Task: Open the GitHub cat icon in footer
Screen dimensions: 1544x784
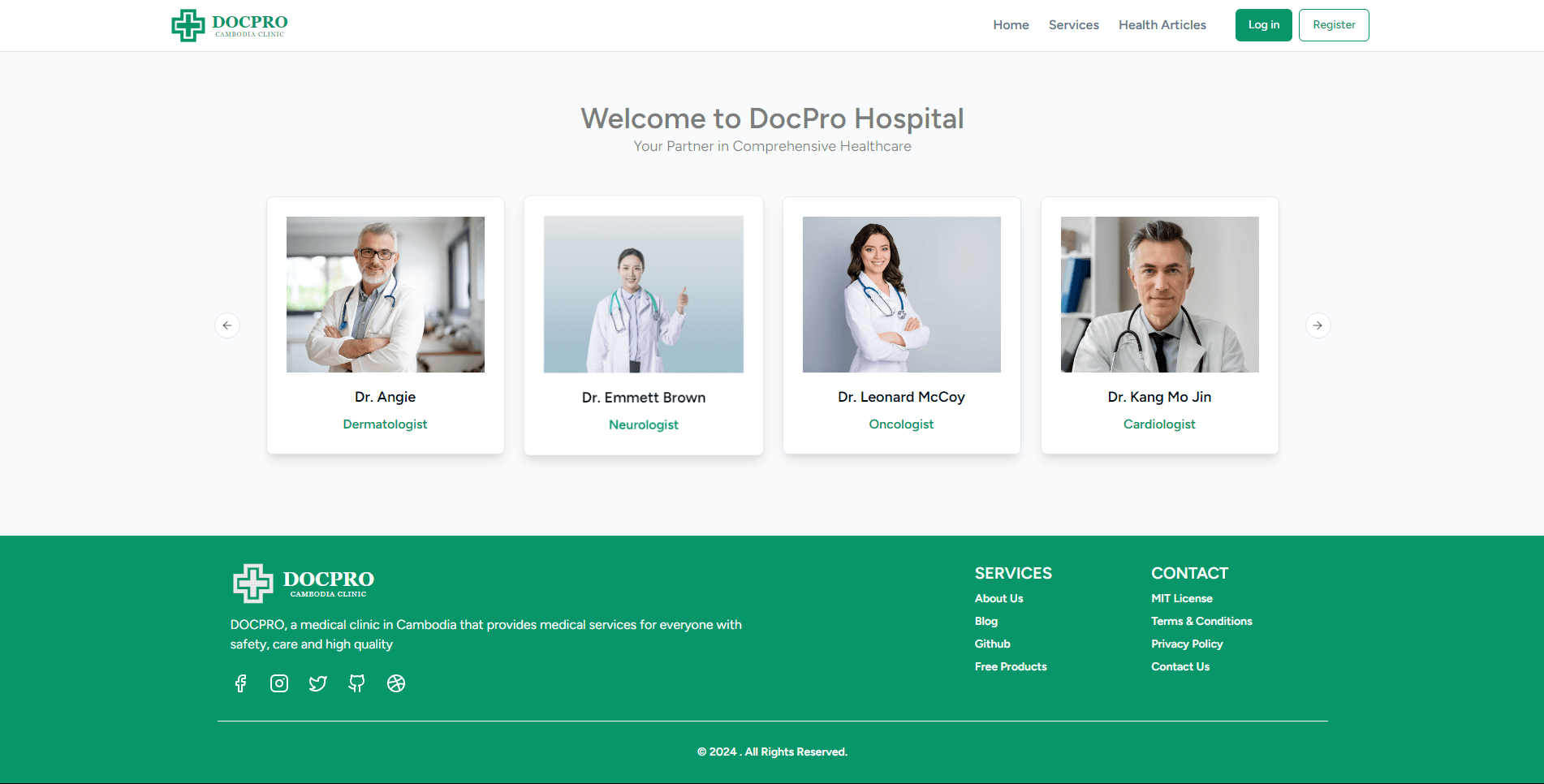Action: pyautogui.click(x=356, y=683)
